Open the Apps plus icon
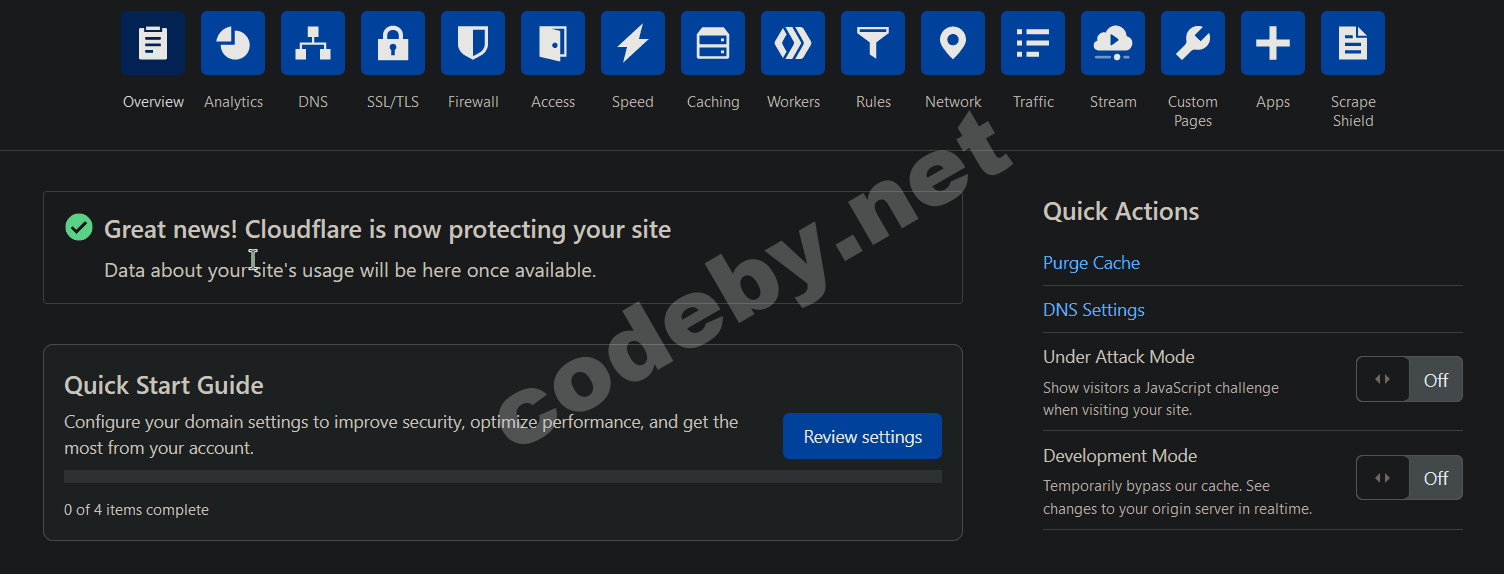This screenshot has height=574, width=1504. (1273, 43)
